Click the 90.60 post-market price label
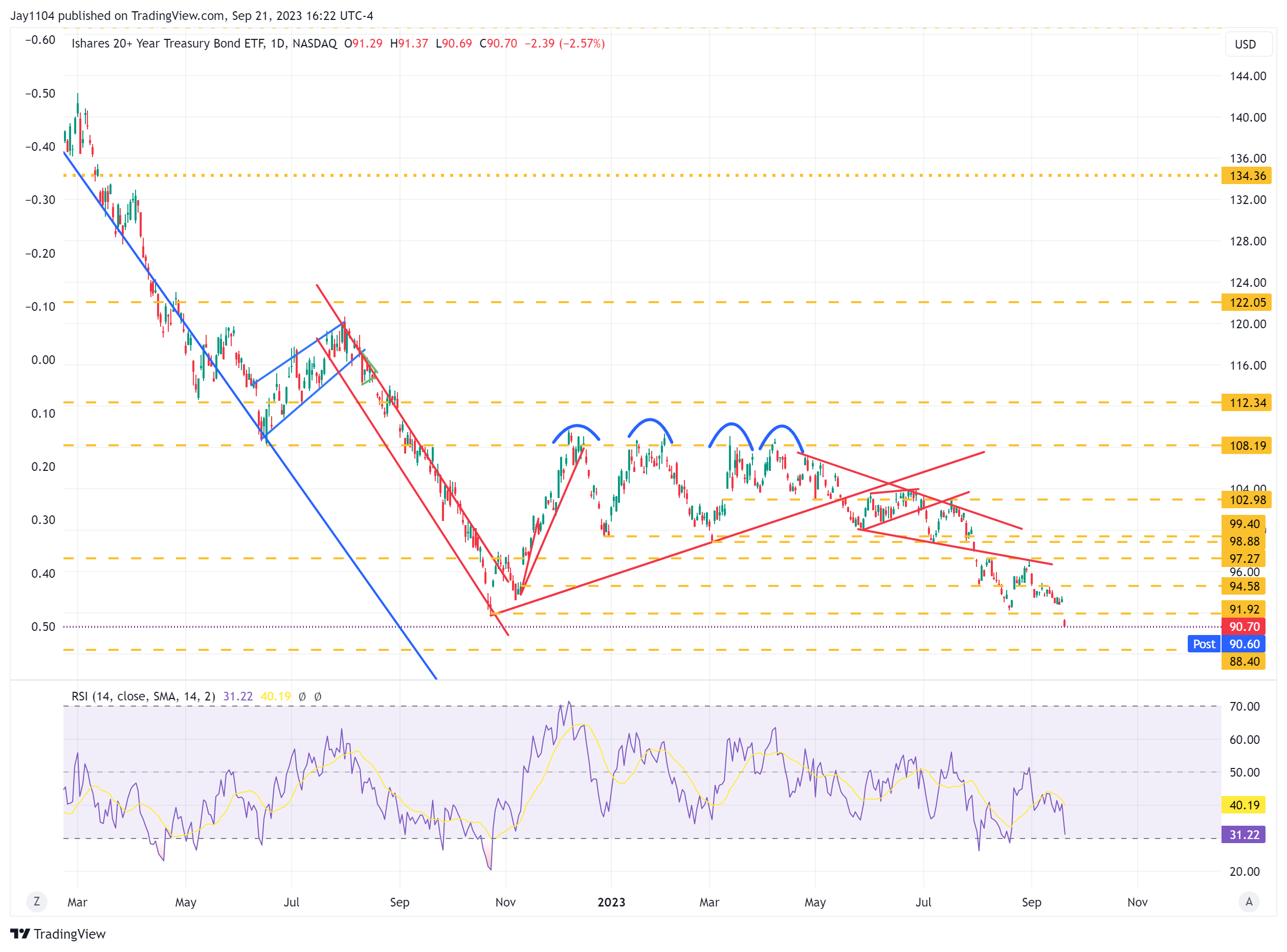Image resolution: width=1287 pixels, height=952 pixels. coord(1244,644)
